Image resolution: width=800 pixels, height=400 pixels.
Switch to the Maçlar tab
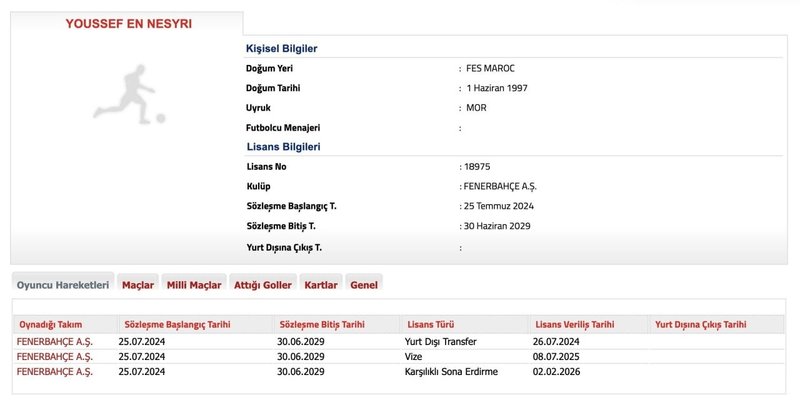pyautogui.click(x=138, y=285)
